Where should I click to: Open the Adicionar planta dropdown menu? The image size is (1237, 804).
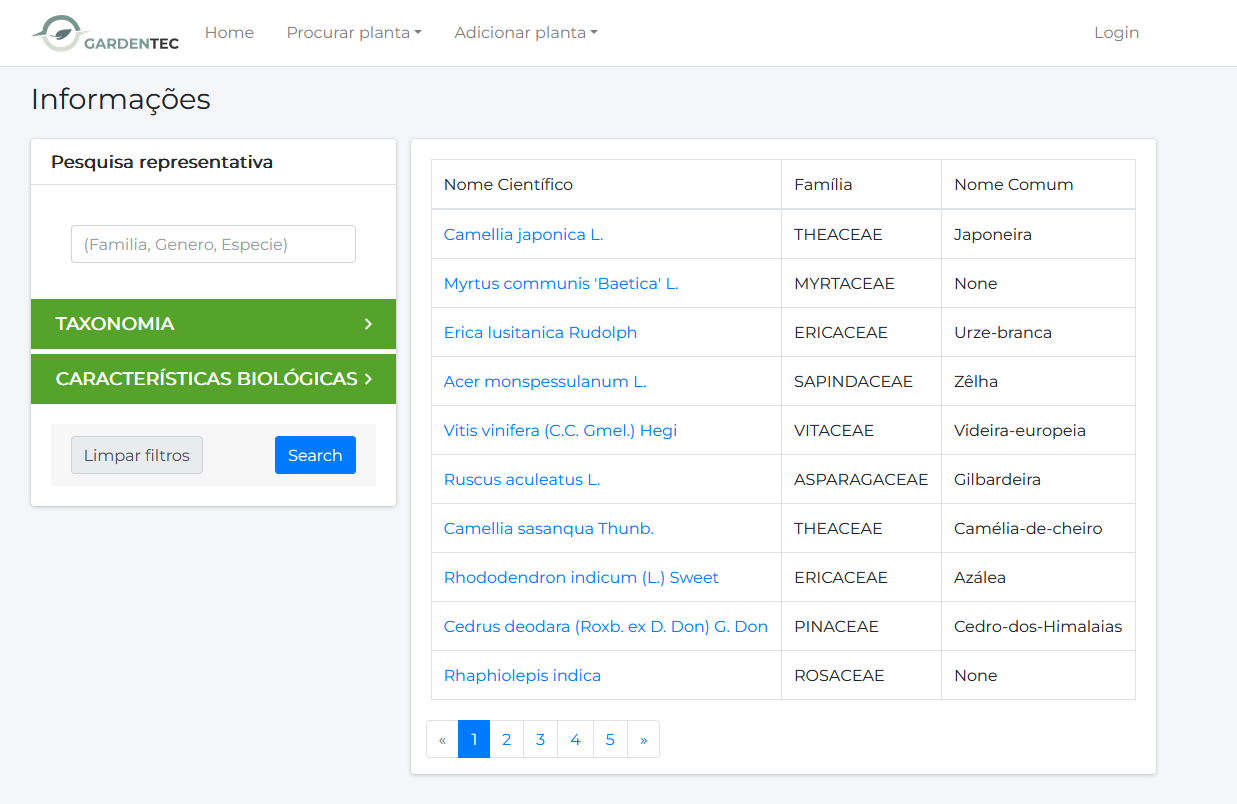525,33
